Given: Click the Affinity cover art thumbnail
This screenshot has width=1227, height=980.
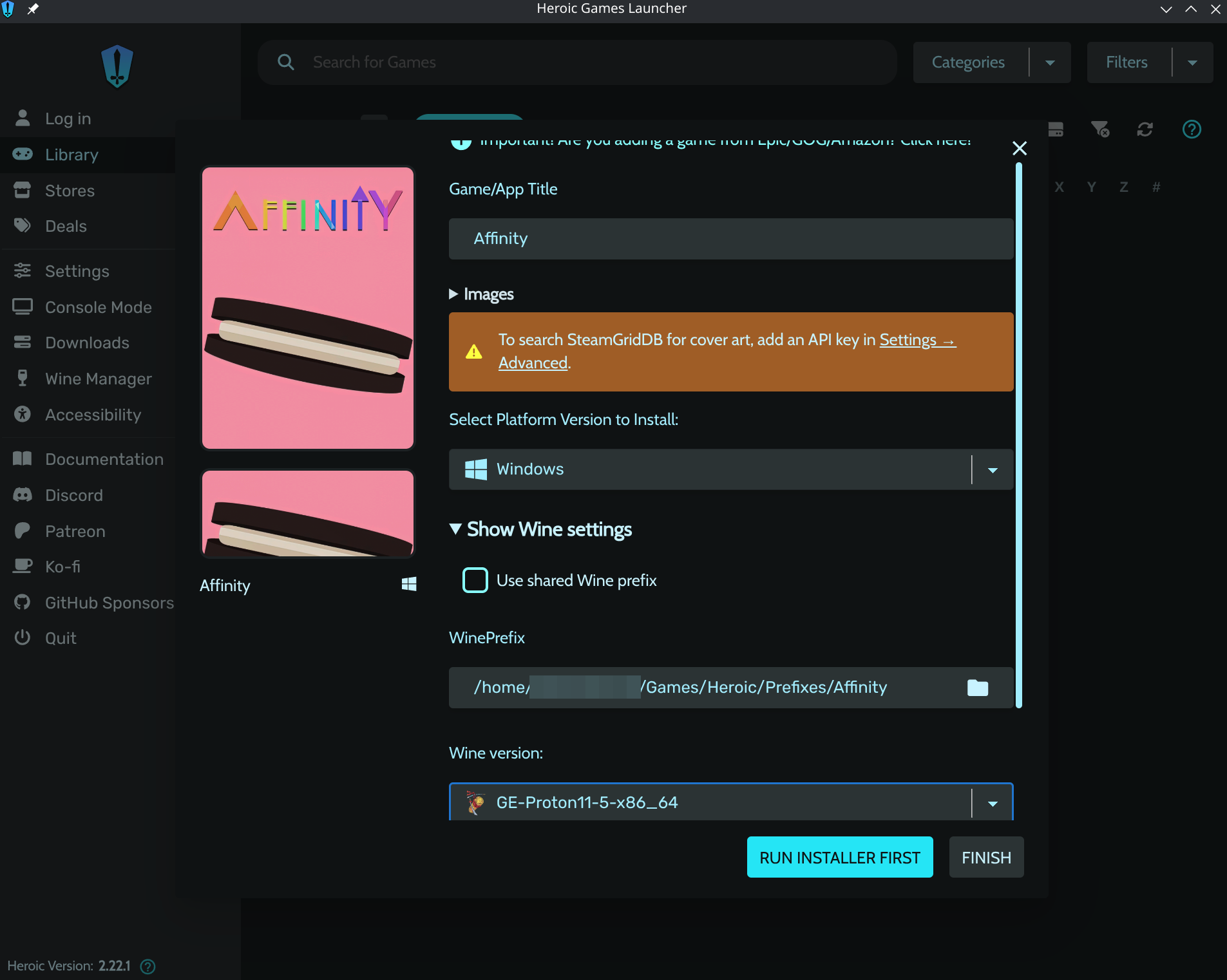Looking at the screenshot, I should pyautogui.click(x=308, y=308).
